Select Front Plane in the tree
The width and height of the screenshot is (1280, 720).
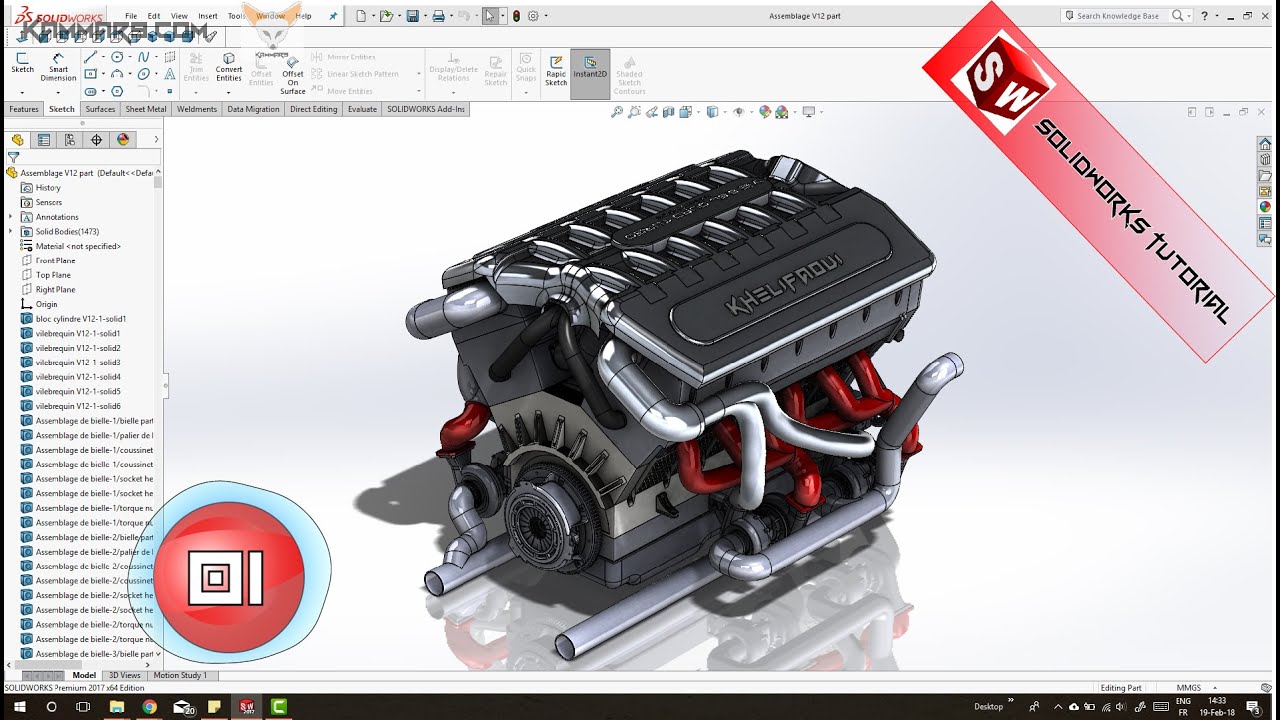click(55, 260)
